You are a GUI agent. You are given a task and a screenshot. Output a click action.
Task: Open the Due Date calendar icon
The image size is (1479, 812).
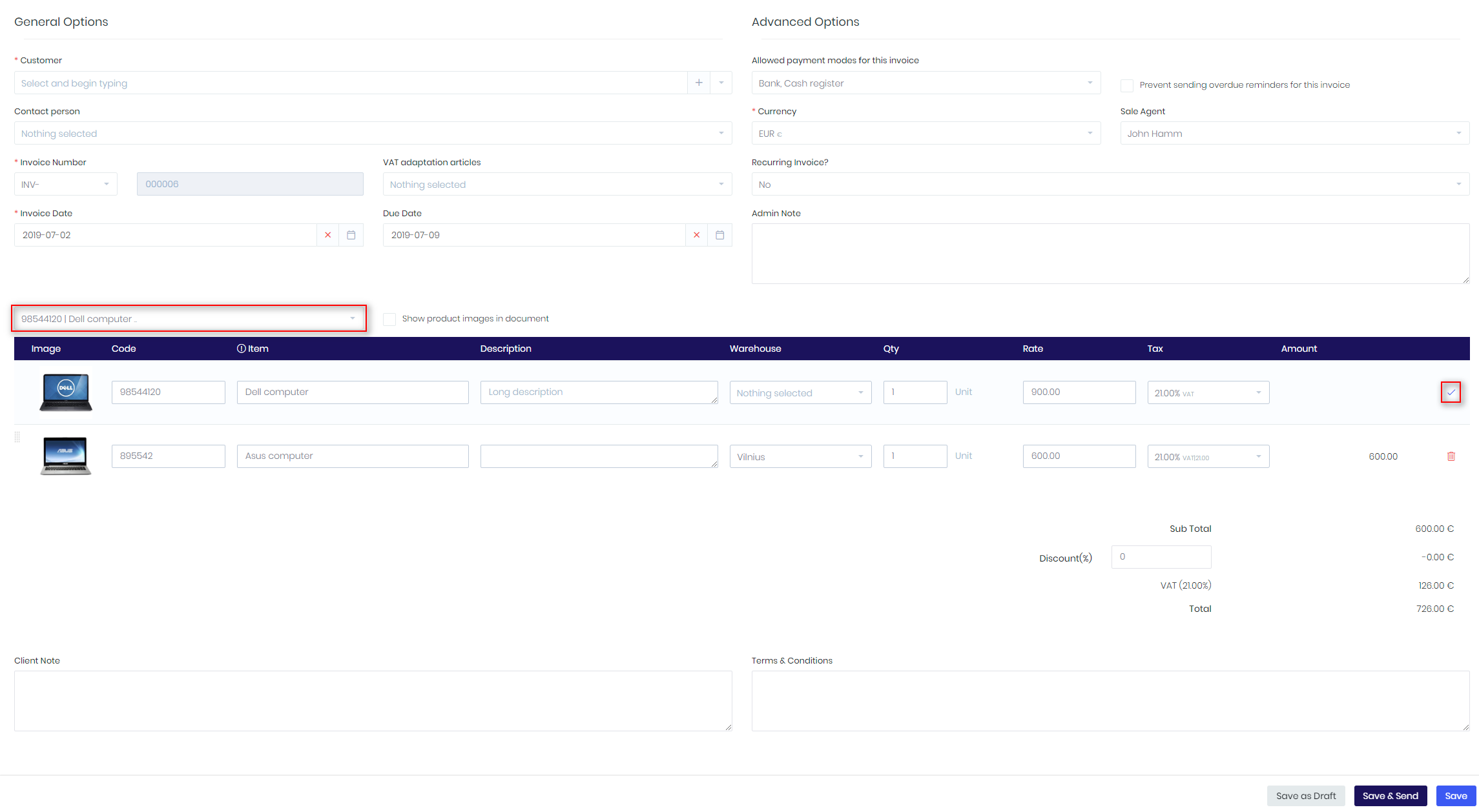[719, 235]
